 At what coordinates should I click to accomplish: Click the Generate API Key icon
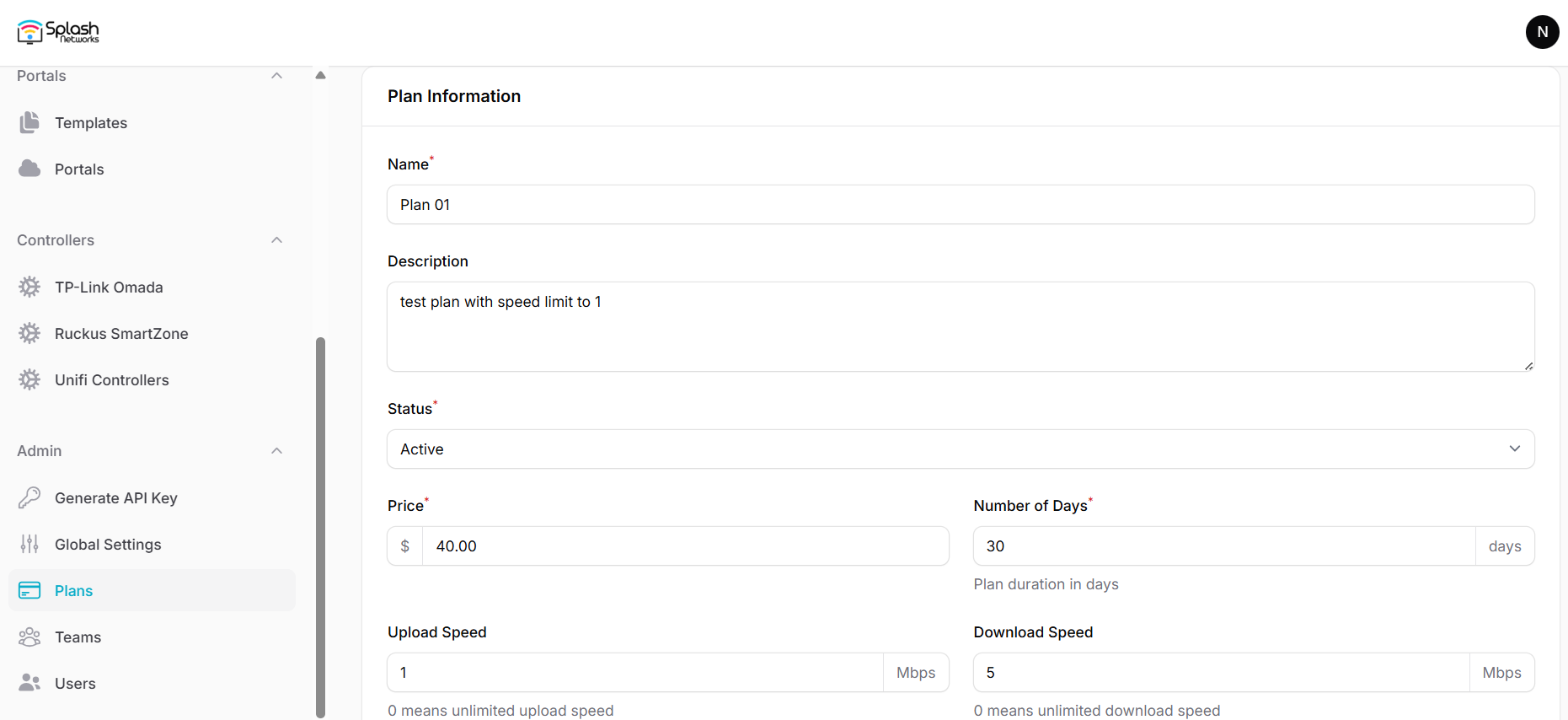point(29,497)
